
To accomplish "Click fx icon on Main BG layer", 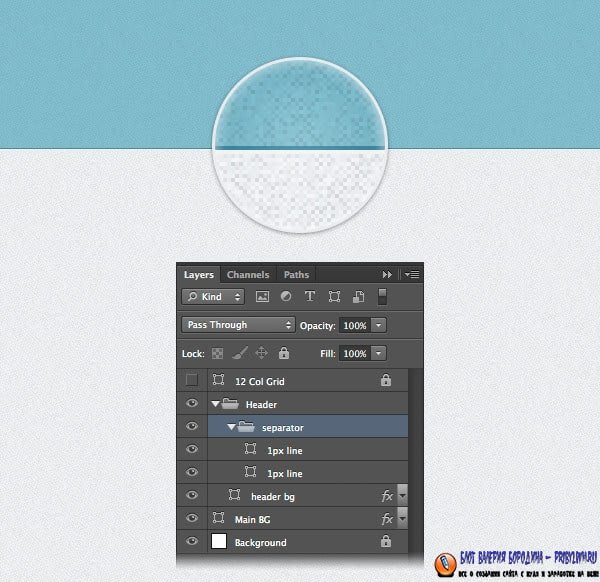I will (387, 519).
